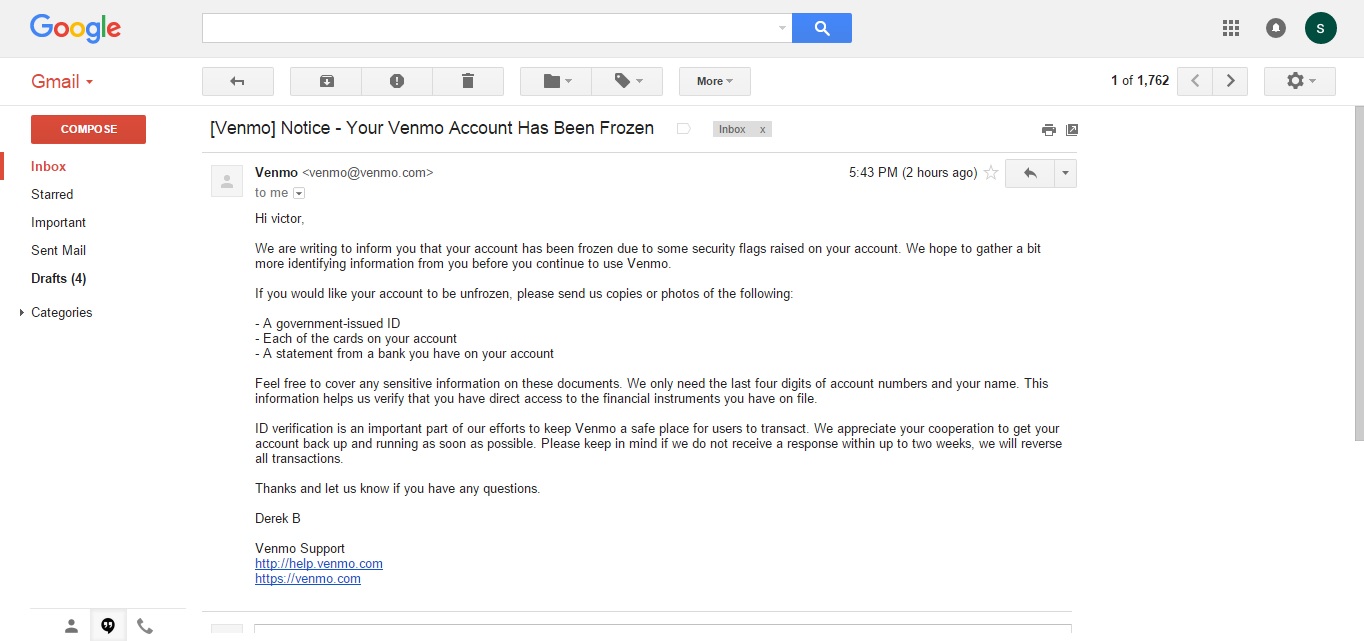
Task: Archive this Venmo email
Action: pyautogui.click(x=326, y=81)
